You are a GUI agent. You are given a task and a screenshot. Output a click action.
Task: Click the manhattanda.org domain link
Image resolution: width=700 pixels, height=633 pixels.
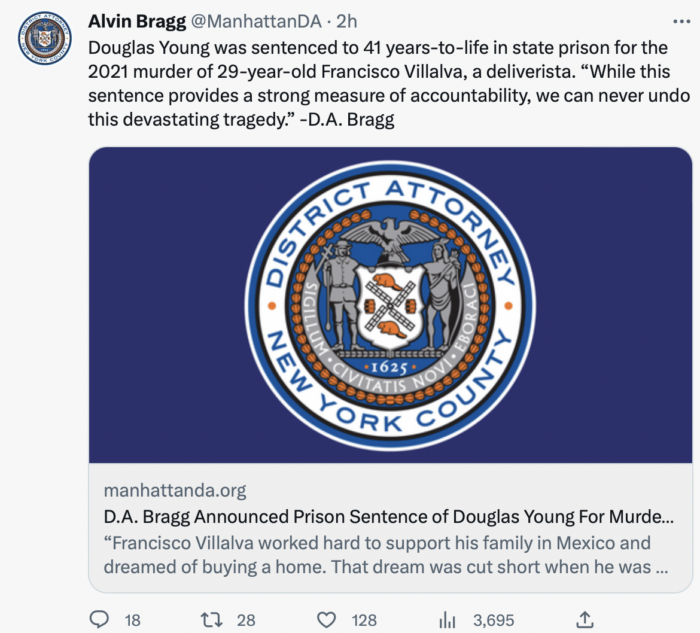tap(175, 490)
